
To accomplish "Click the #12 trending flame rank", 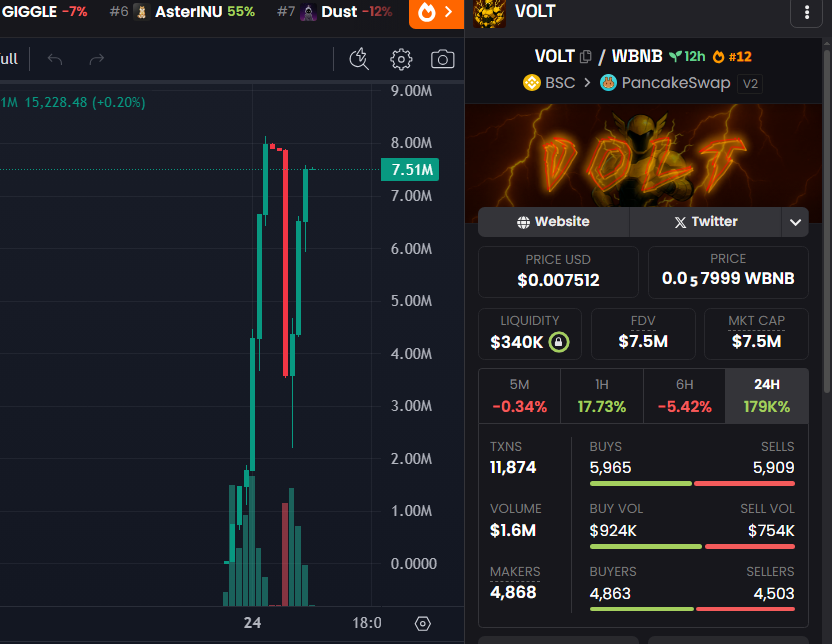I will (x=732, y=57).
